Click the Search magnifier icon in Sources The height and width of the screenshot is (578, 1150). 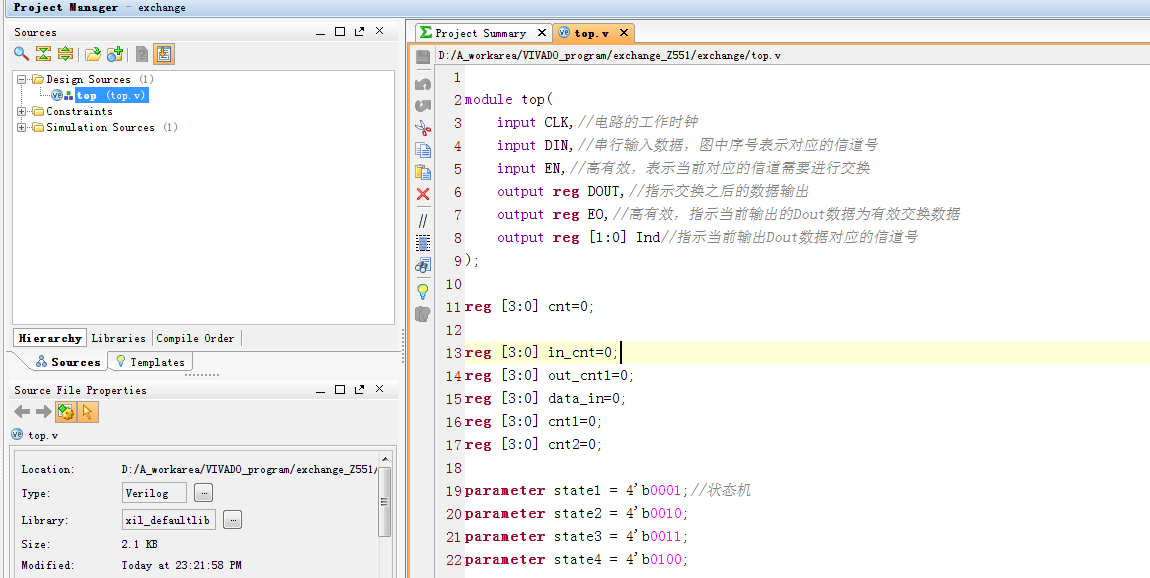[22, 54]
